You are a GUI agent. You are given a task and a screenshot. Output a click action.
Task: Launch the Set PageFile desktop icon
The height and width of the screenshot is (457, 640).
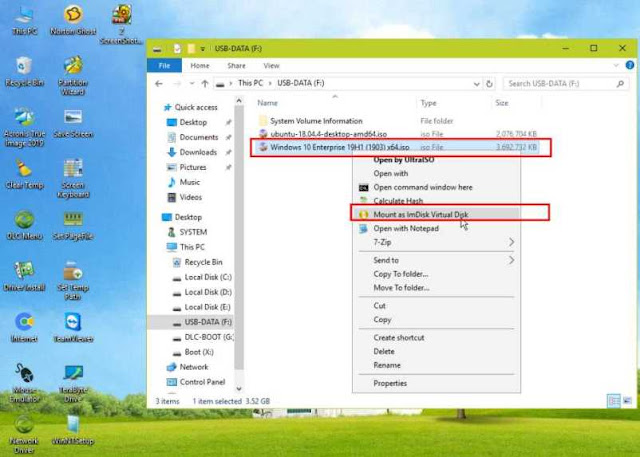[x=73, y=226]
